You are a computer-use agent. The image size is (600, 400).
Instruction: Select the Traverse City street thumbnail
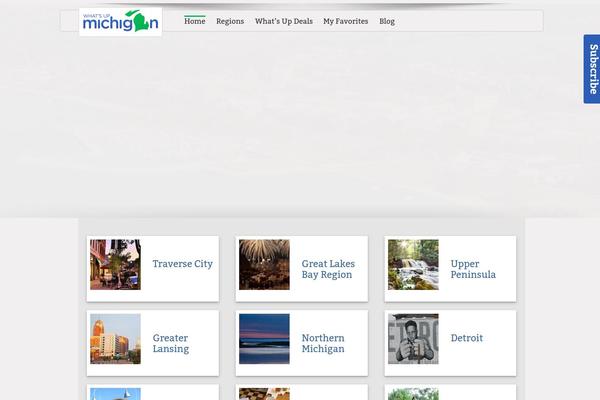[x=115, y=264]
